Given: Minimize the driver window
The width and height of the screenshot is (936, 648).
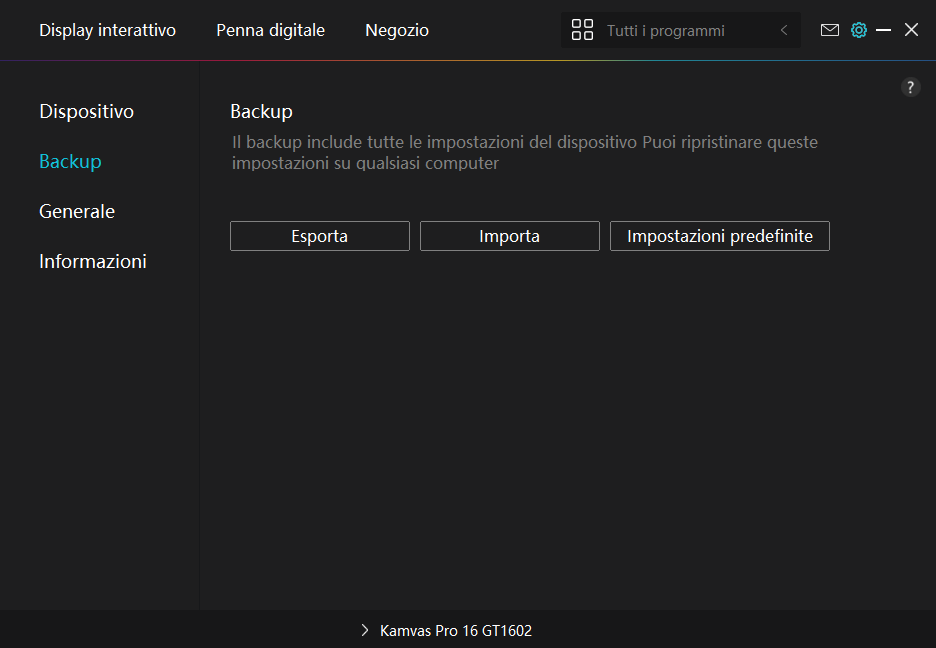Looking at the screenshot, I should [884, 30].
